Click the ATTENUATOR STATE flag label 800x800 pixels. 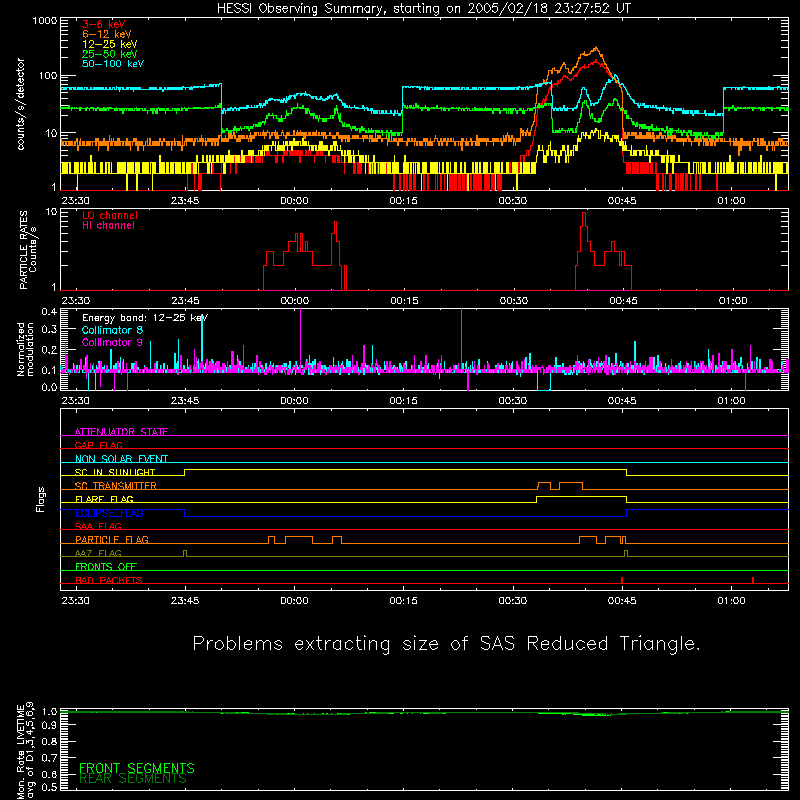(x=121, y=432)
